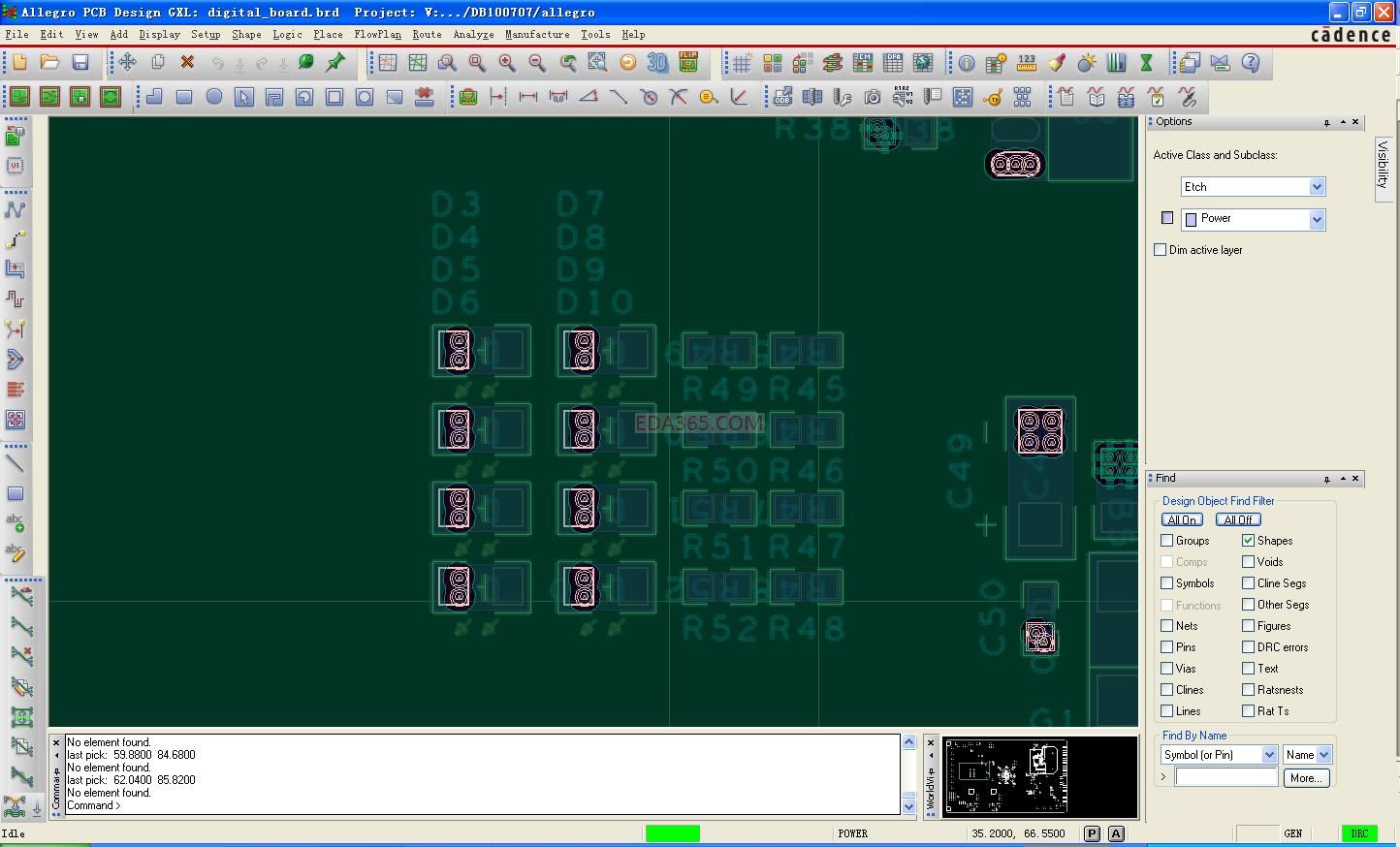Click the Add Text abc tool
1400x847 pixels.
[16, 523]
